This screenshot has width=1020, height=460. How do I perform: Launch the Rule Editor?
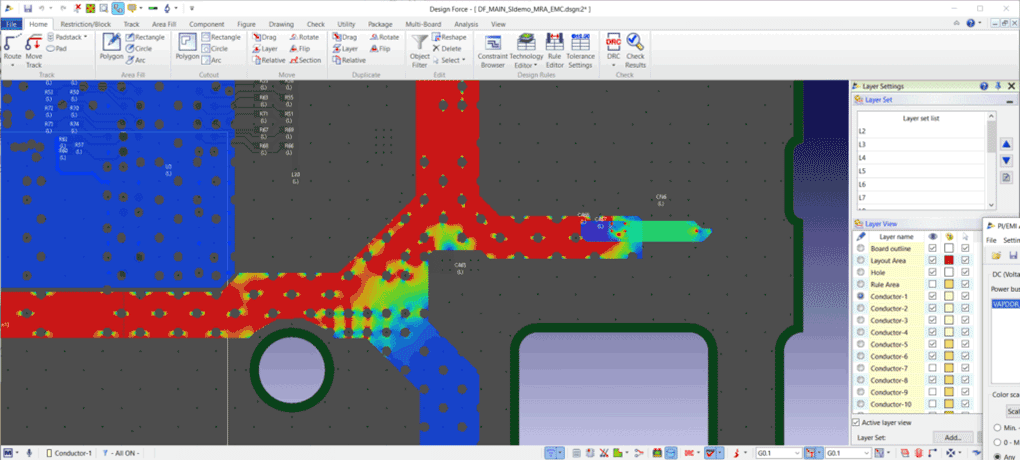pos(554,48)
